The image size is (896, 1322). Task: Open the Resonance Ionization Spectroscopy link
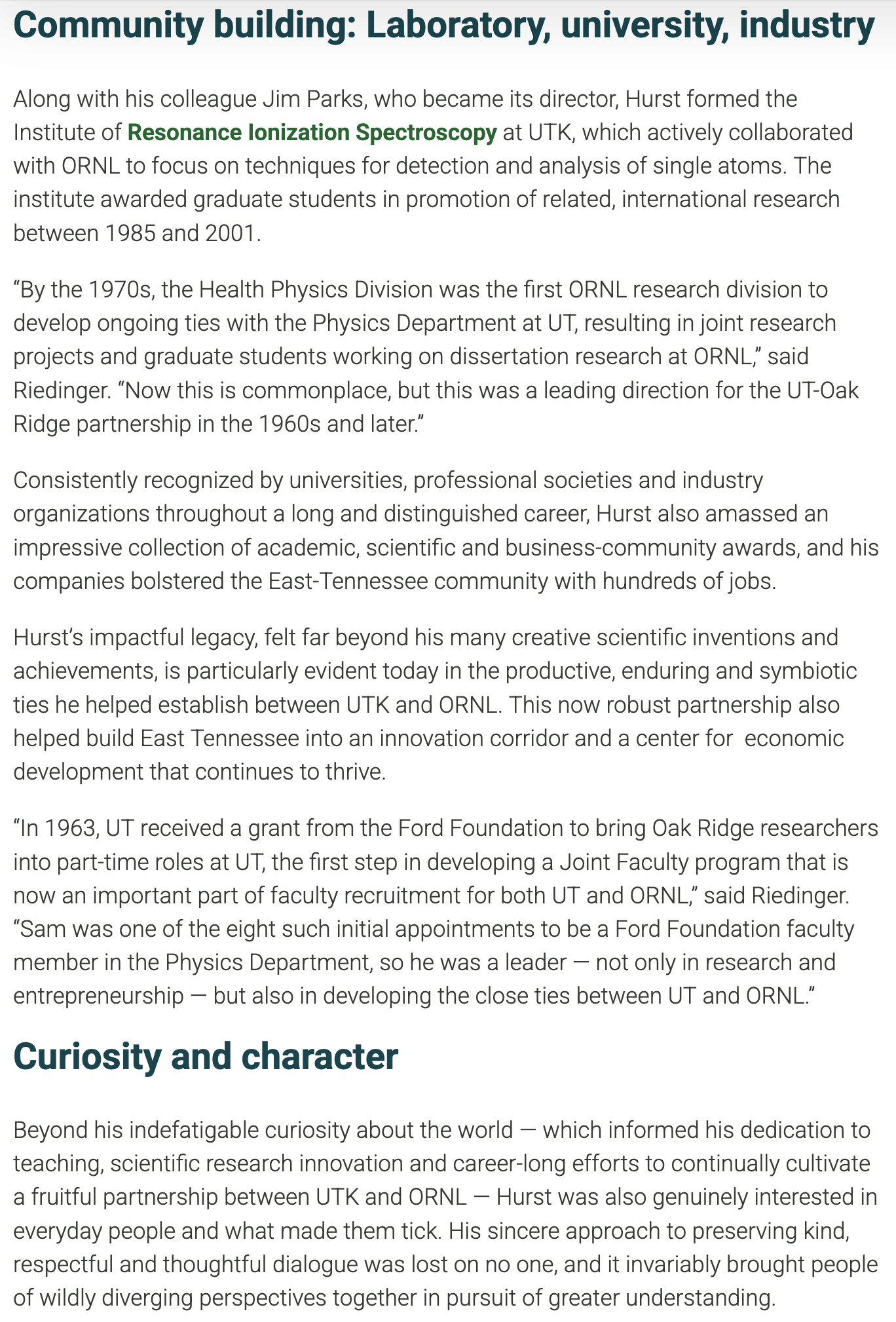[312, 132]
